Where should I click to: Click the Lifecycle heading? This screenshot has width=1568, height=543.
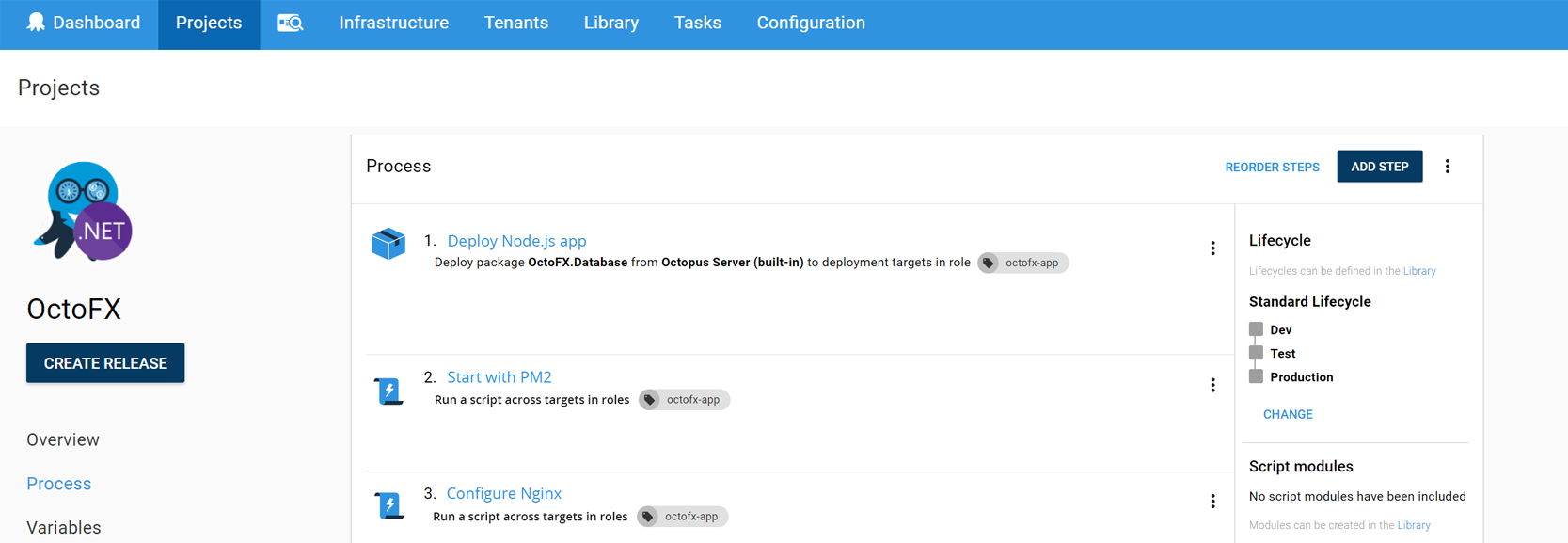[x=1279, y=241]
